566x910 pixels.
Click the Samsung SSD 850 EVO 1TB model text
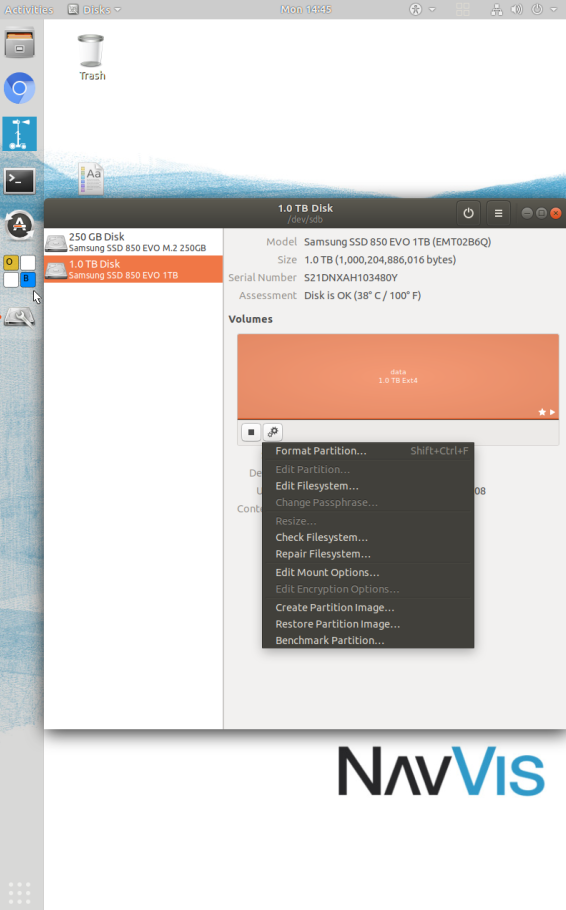[397, 242]
